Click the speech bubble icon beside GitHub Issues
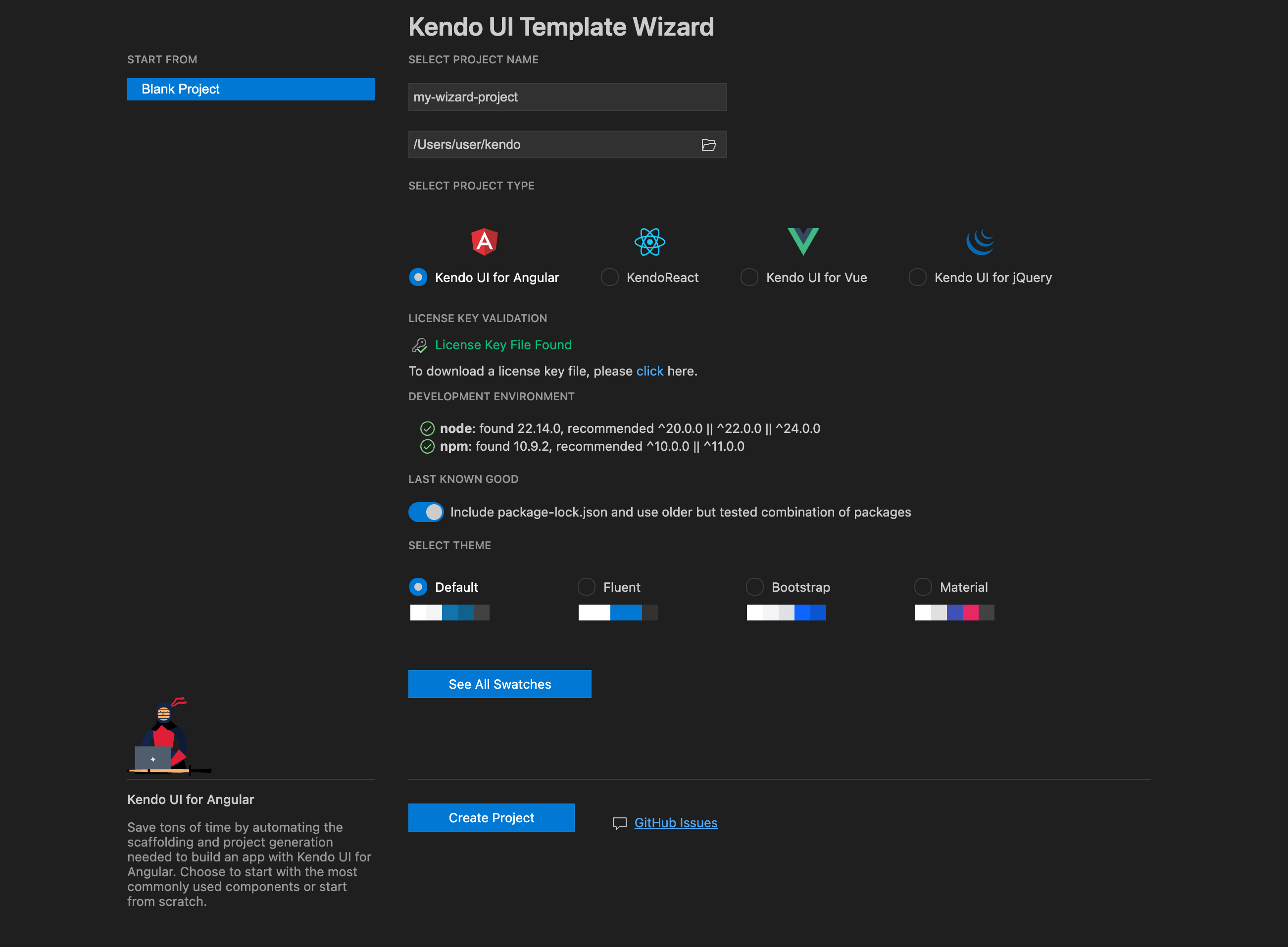The height and width of the screenshot is (947, 1288). (619, 823)
